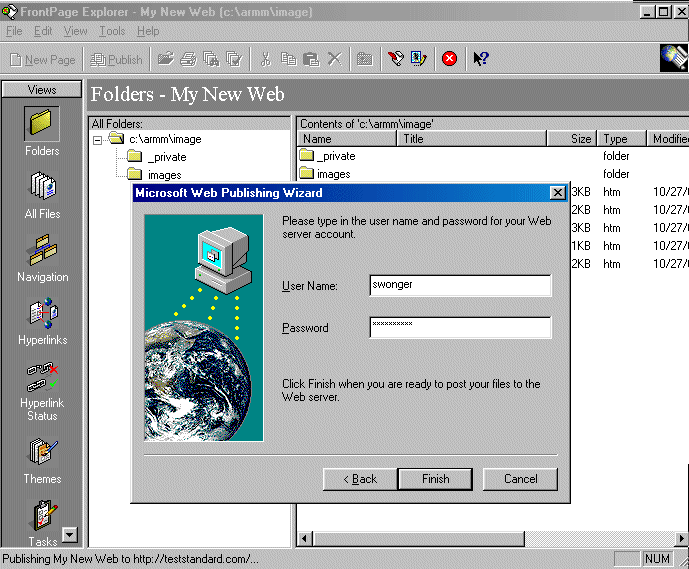The height and width of the screenshot is (569, 689).
Task: Select c:\armm\image root folder
Action: click(x=155, y=139)
